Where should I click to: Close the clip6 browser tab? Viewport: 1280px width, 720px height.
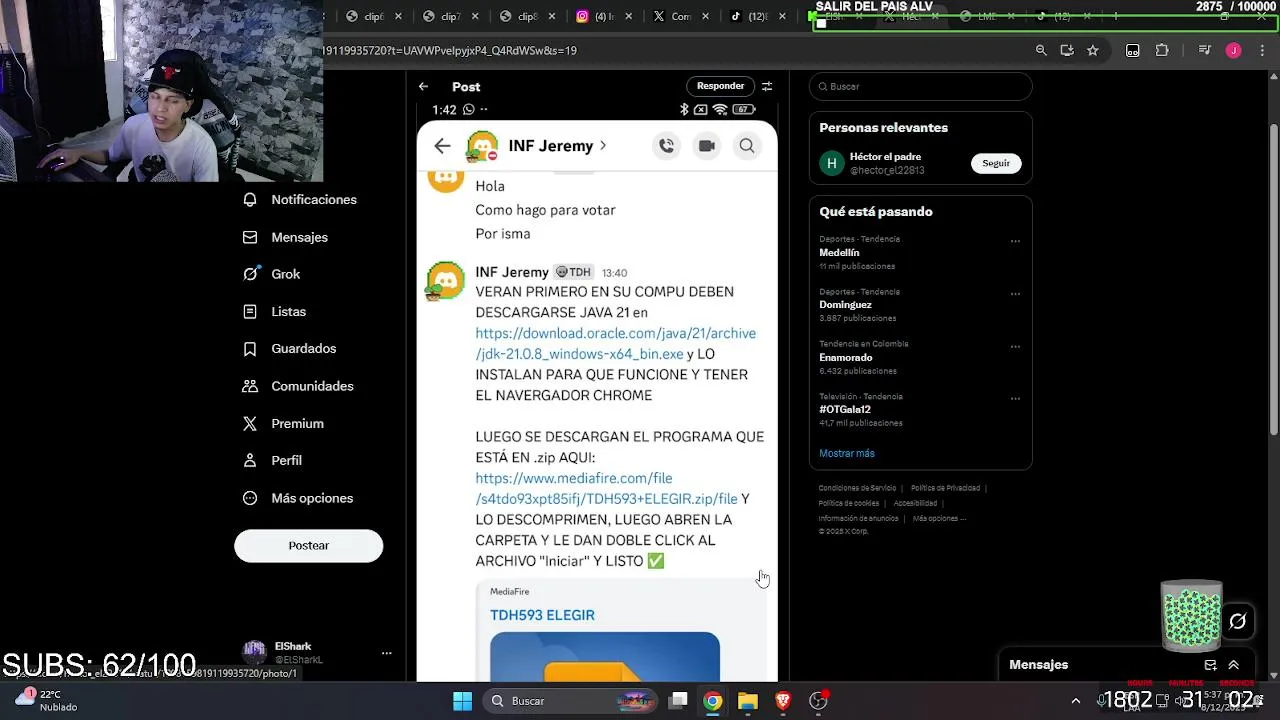click(x=398, y=16)
